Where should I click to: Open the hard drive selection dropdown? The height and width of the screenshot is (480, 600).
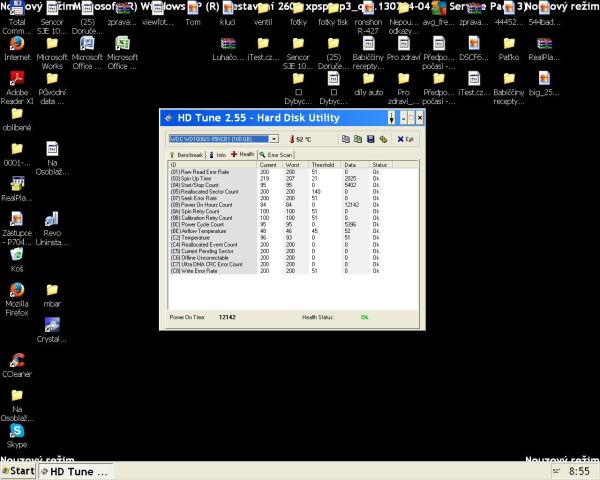pos(274,139)
